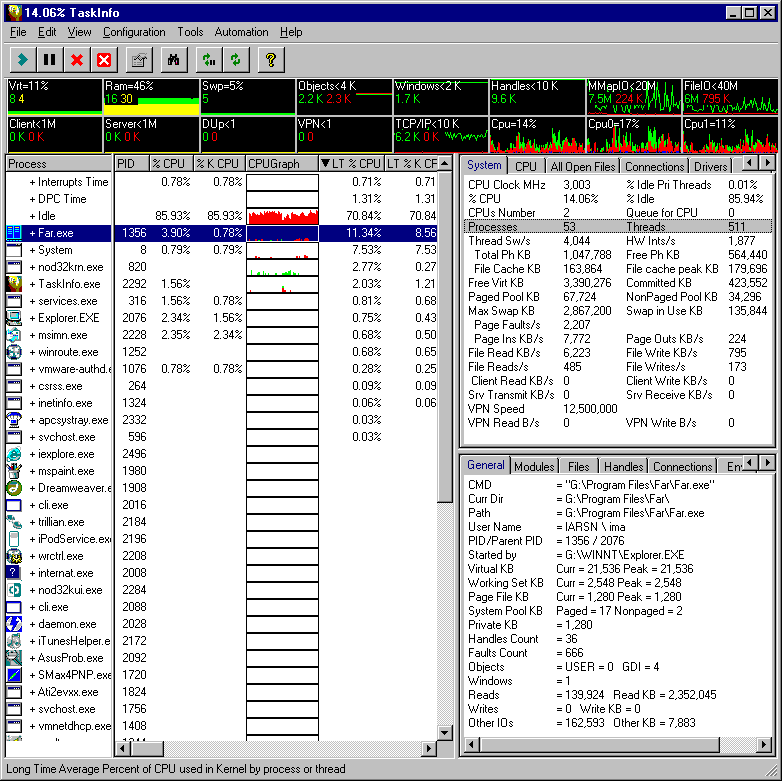Open search with the binoculars icon
This screenshot has width=782, height=781.
[173, 60]
